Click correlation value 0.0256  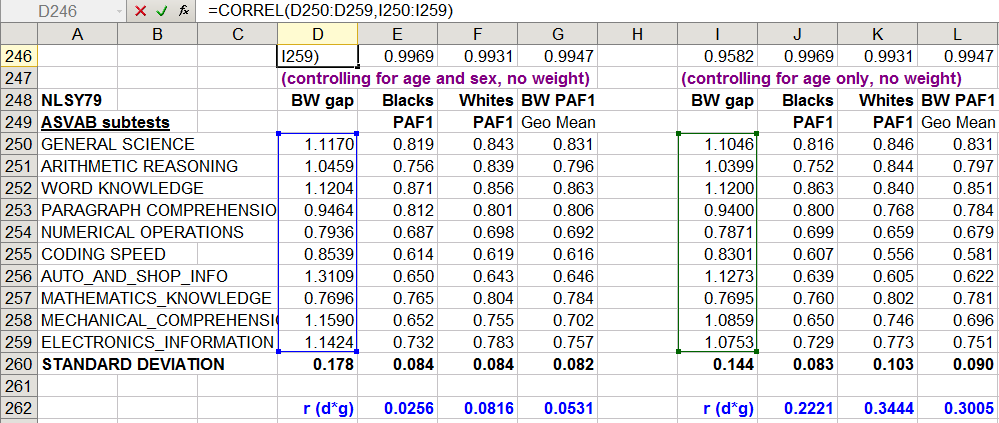[398, 408]
